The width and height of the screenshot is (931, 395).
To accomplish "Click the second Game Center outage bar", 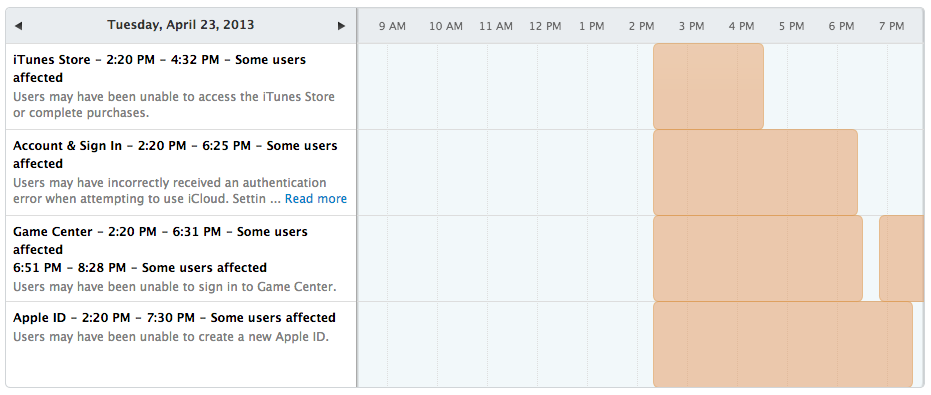I will [x=901, y=258].
